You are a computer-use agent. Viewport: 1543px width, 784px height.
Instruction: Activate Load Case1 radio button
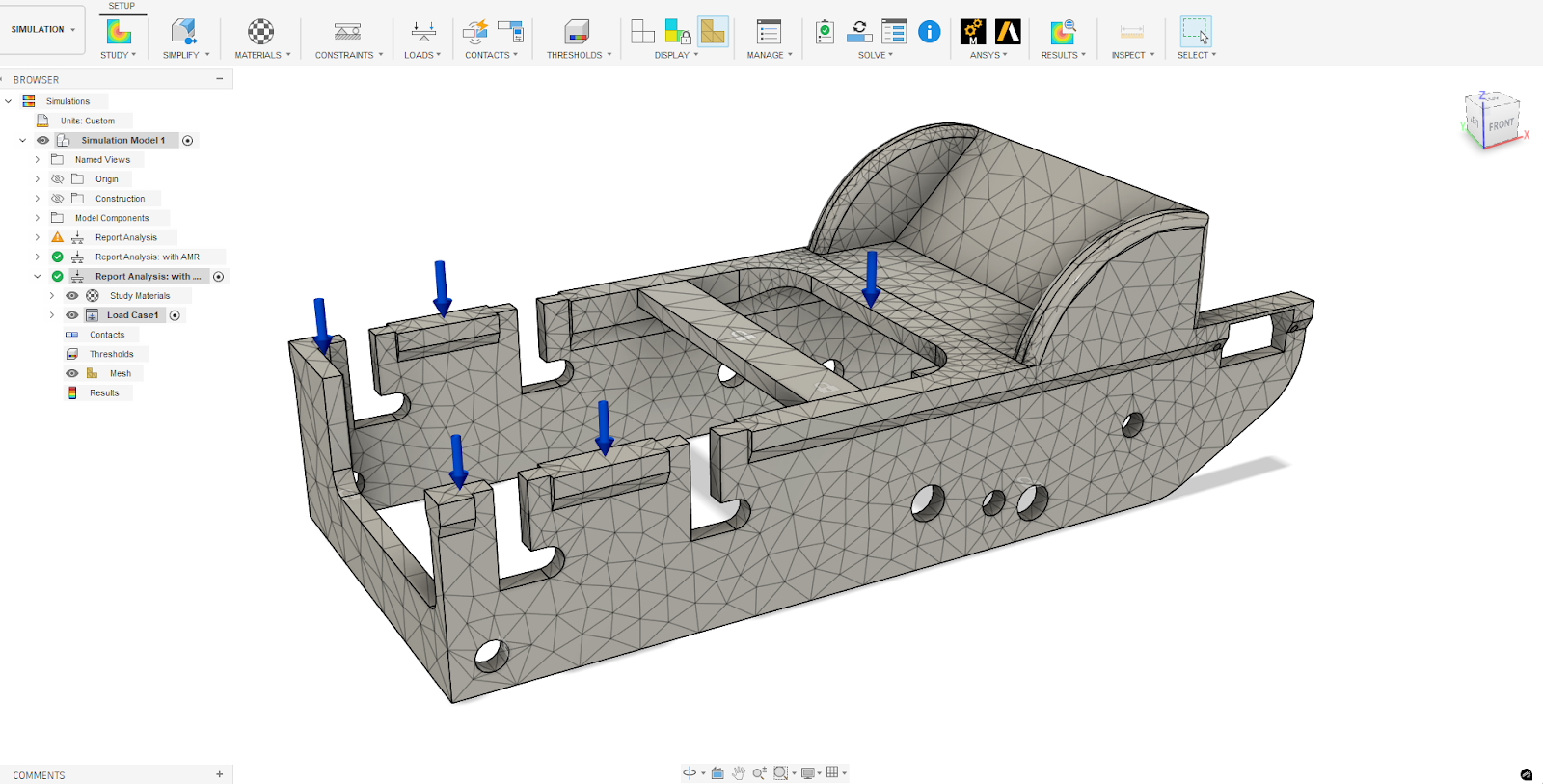coord(175,315)
